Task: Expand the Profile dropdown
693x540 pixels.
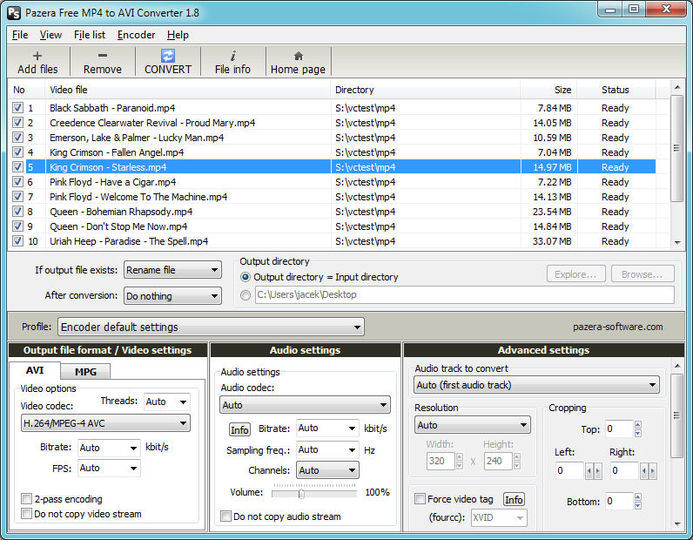Action: (211, 327)
